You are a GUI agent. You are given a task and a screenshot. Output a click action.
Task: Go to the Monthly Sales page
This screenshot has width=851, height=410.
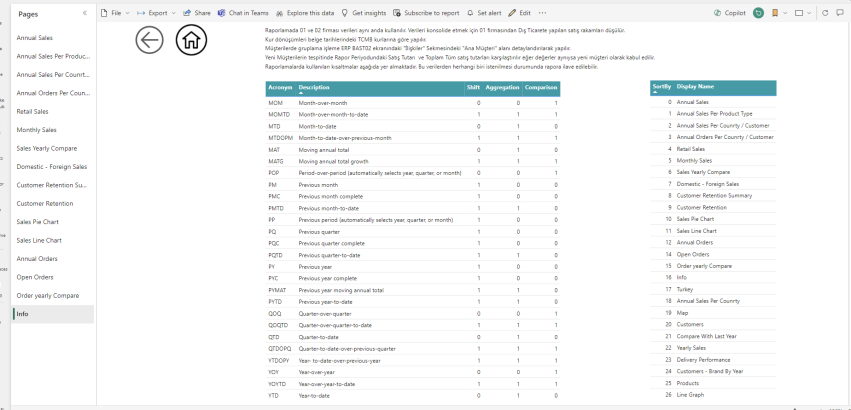point(36,129)
